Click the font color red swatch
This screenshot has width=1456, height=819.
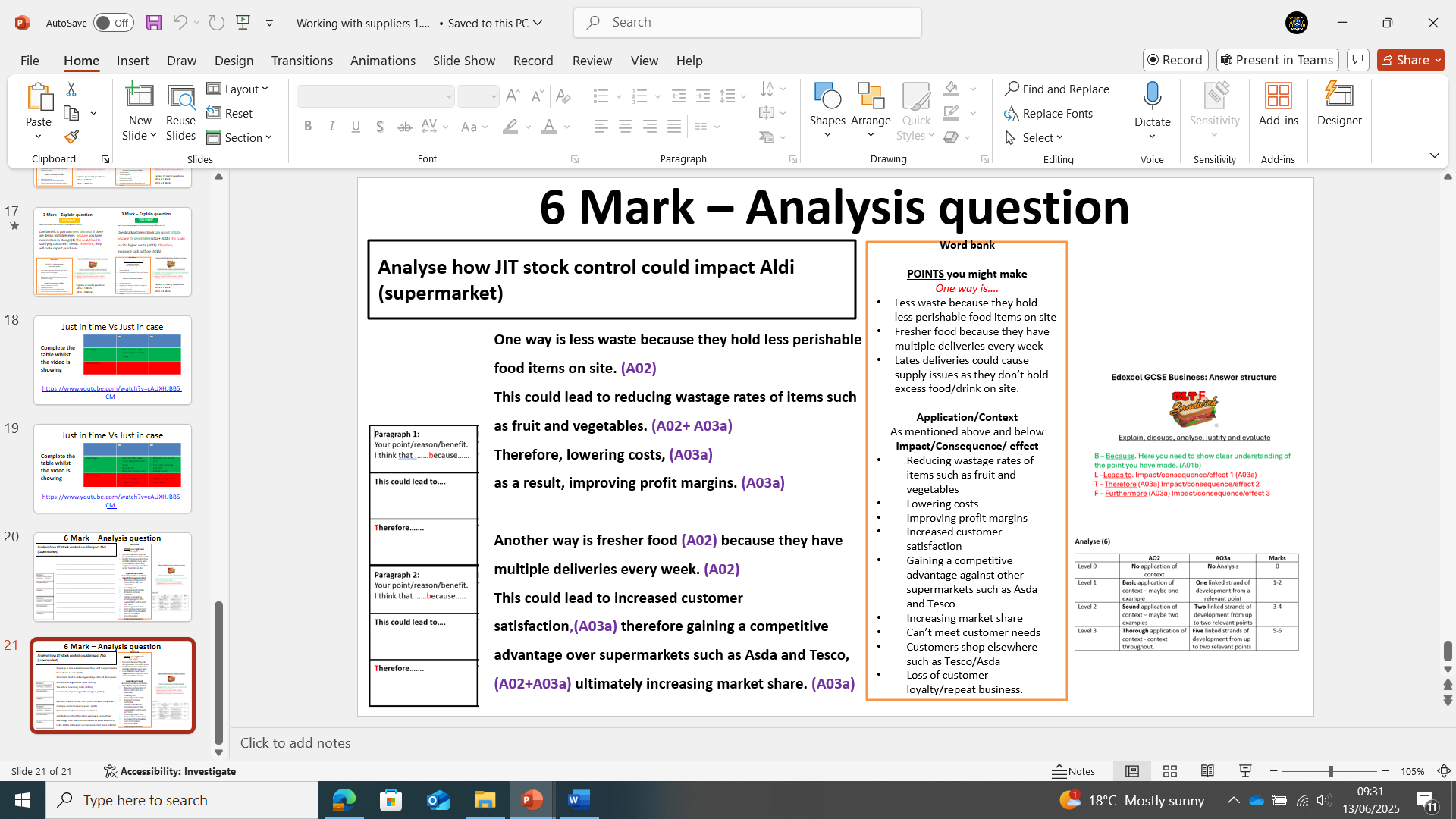[x=549, y=127]
